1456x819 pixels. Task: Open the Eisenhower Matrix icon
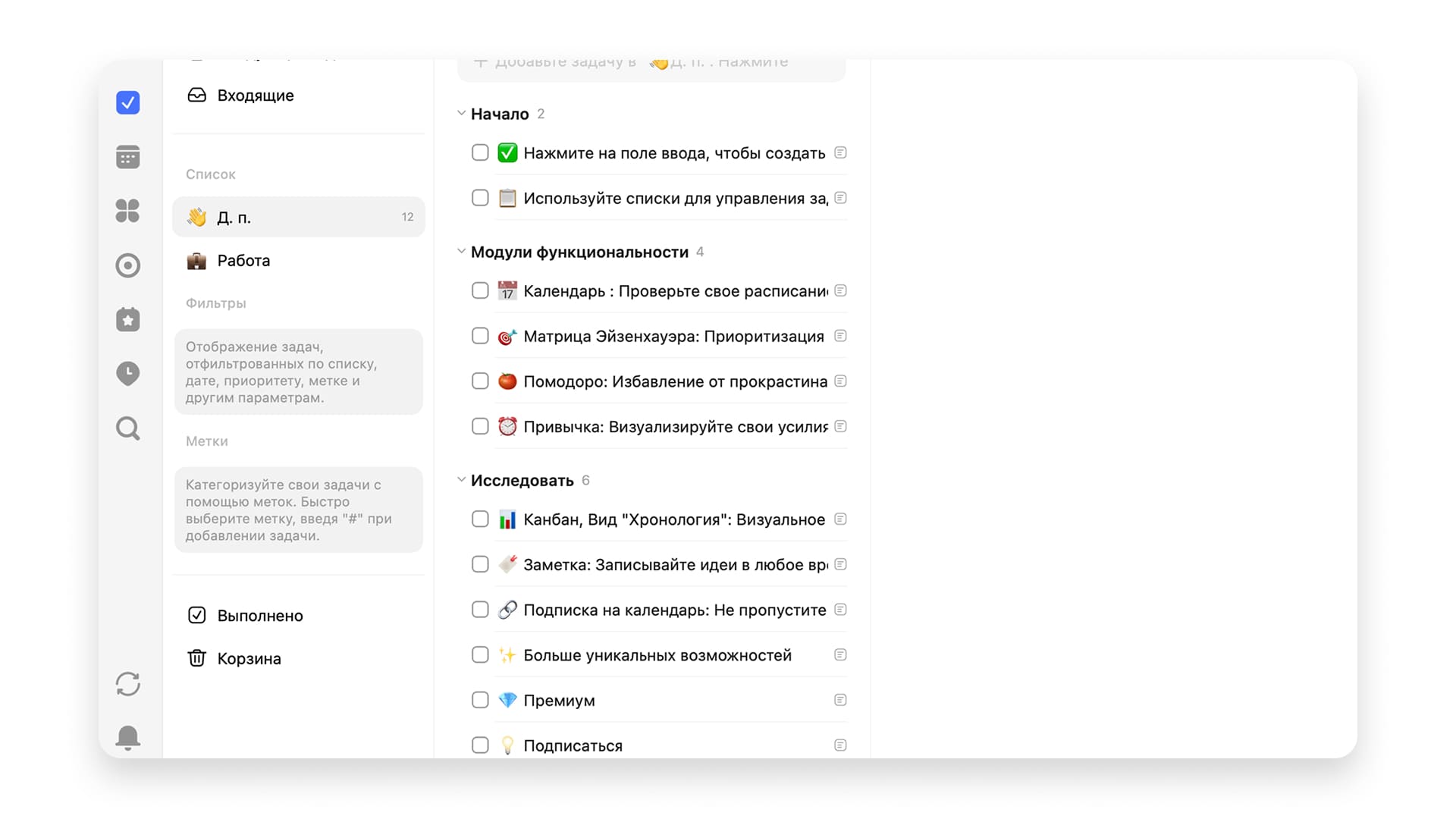coord(127,211)
